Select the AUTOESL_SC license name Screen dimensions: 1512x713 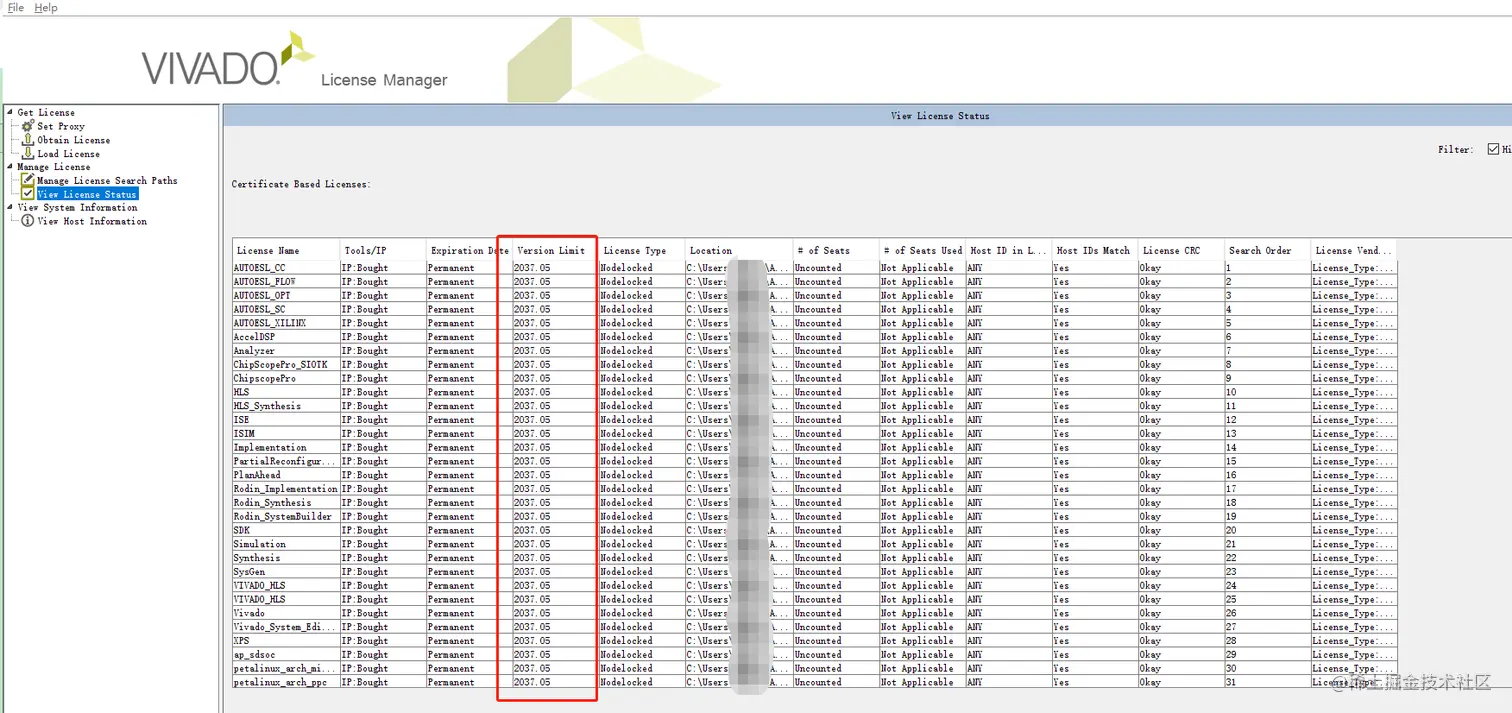(259, 310)
